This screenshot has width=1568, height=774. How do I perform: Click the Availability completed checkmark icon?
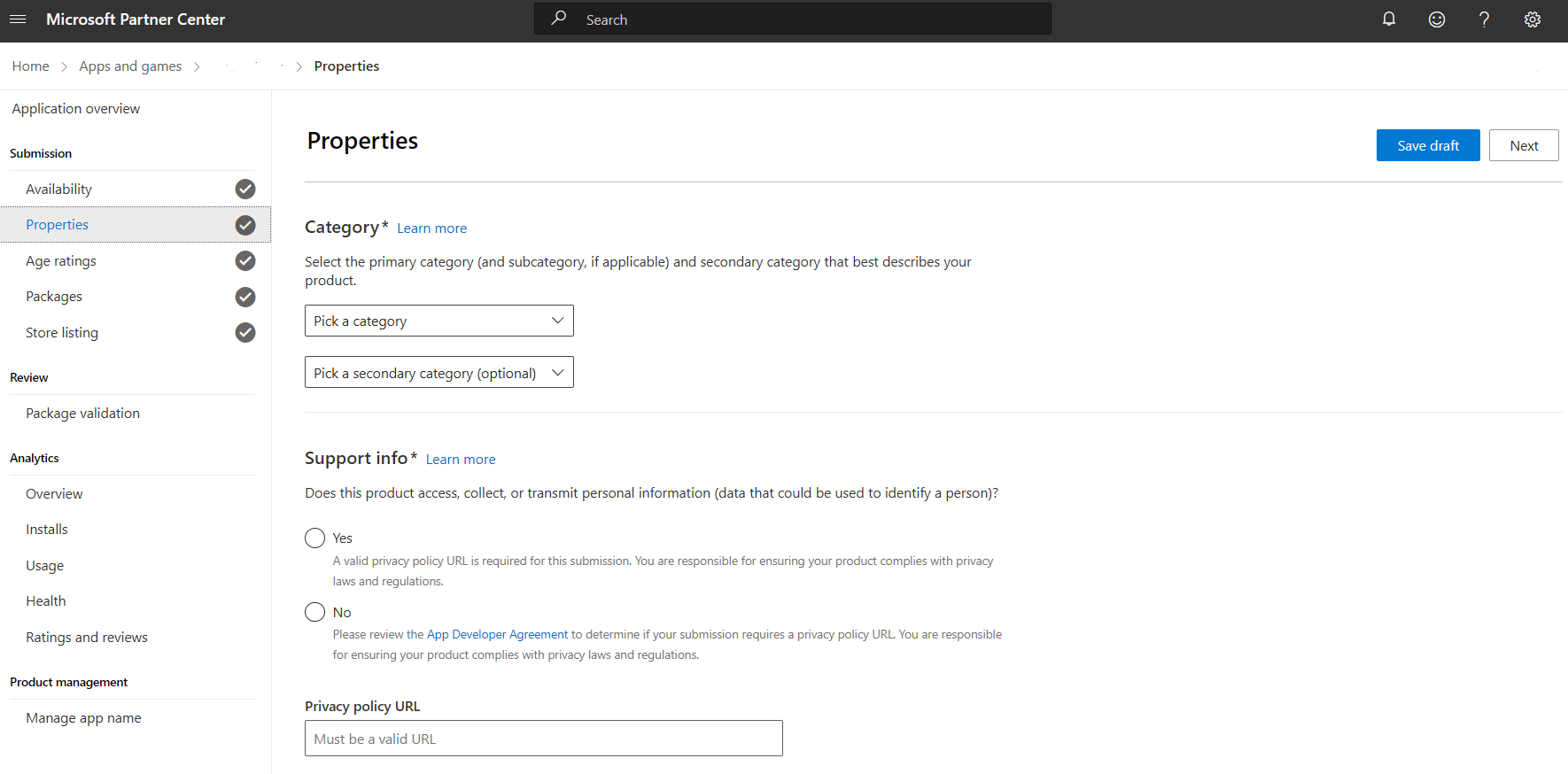point(245,189)
